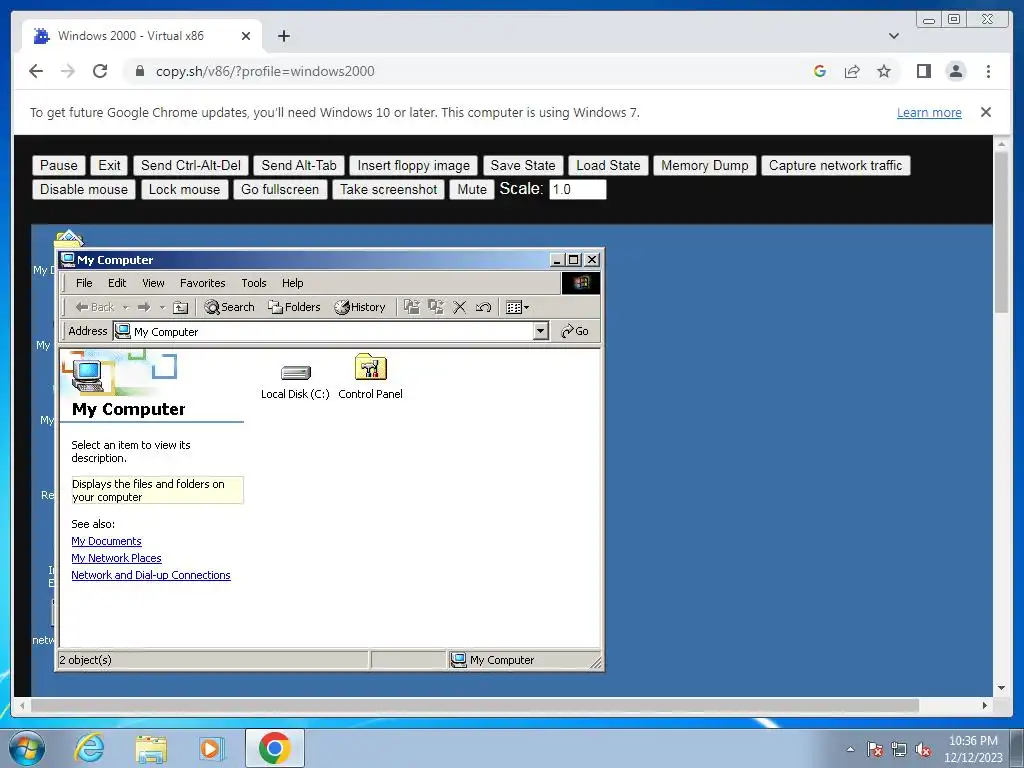Click the Windows flag throbber icon
Image resolution: width=1024 pixels, height=768 pixels.
coord(581,283)
